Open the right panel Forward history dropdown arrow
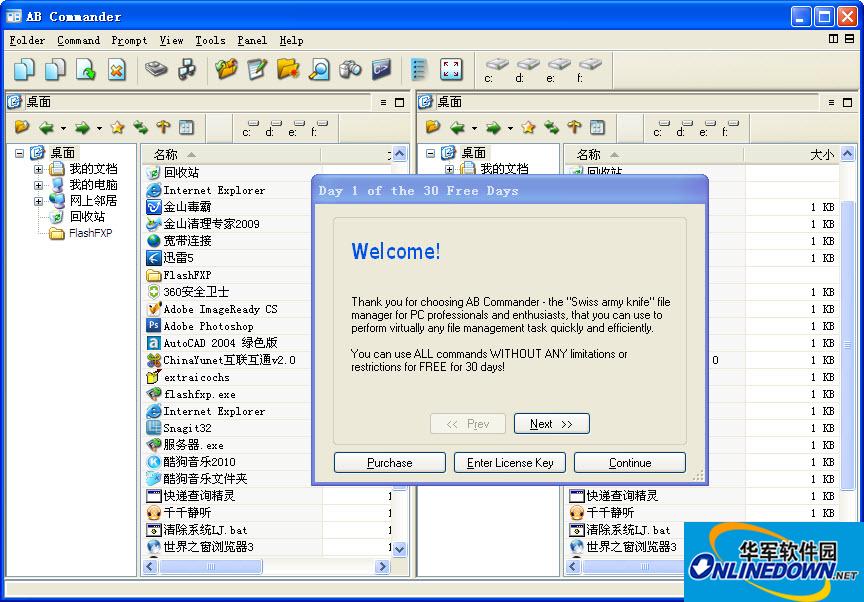 click(510, 128)
